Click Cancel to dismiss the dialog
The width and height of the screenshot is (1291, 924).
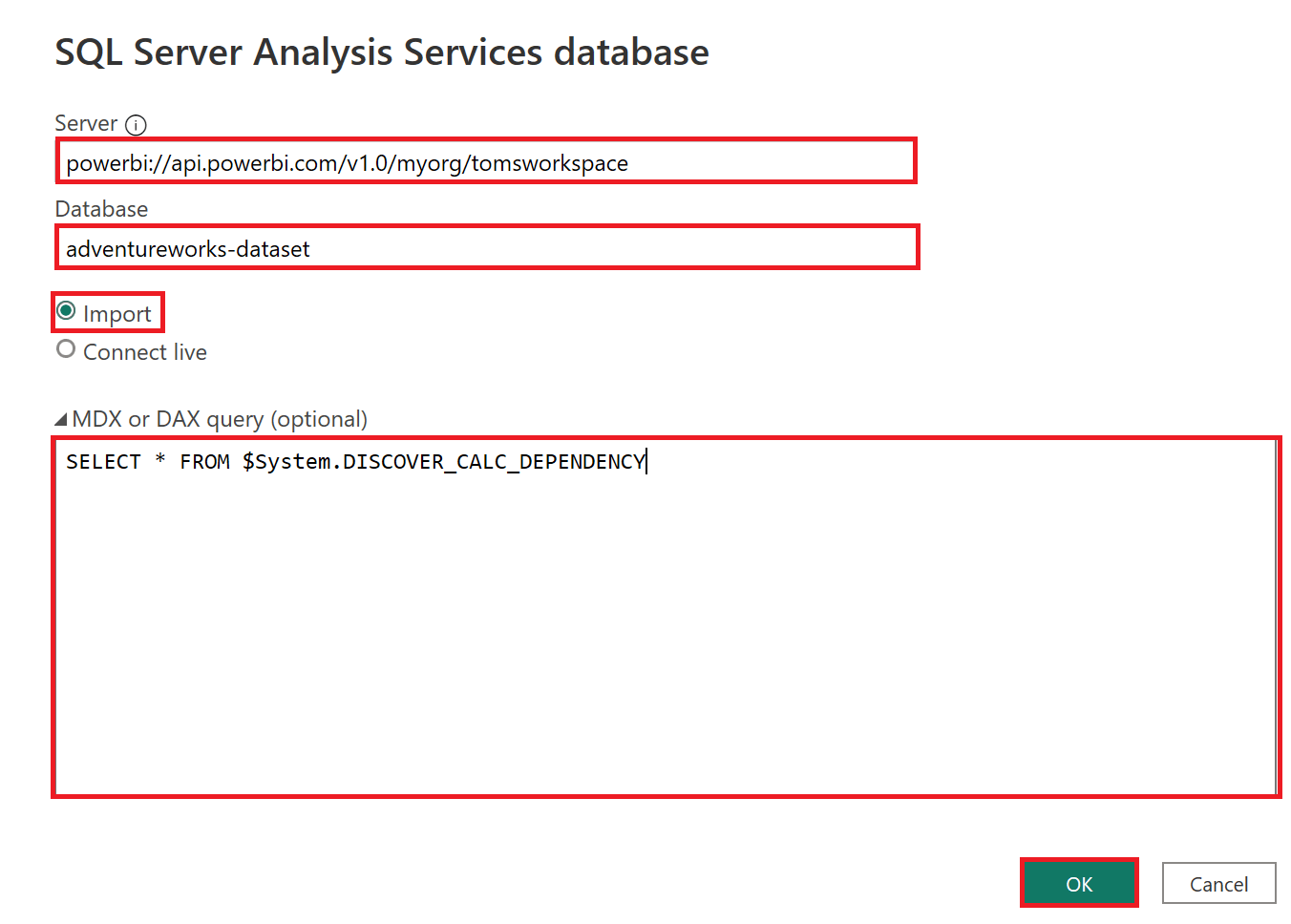tap(1219, 883)
